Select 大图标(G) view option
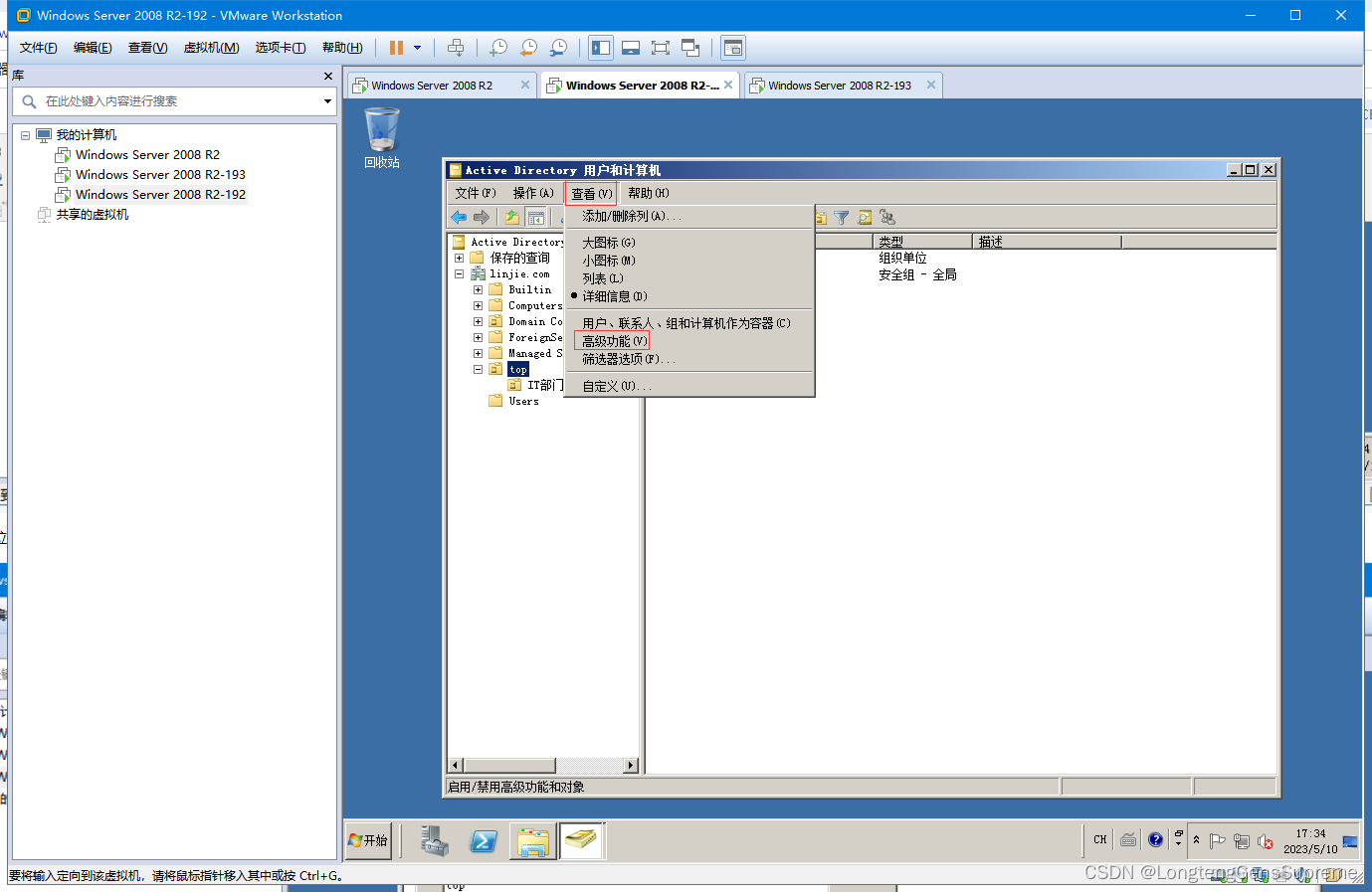Image resolution: width=1372 pixels, height=892 pixels. point(689,243)
